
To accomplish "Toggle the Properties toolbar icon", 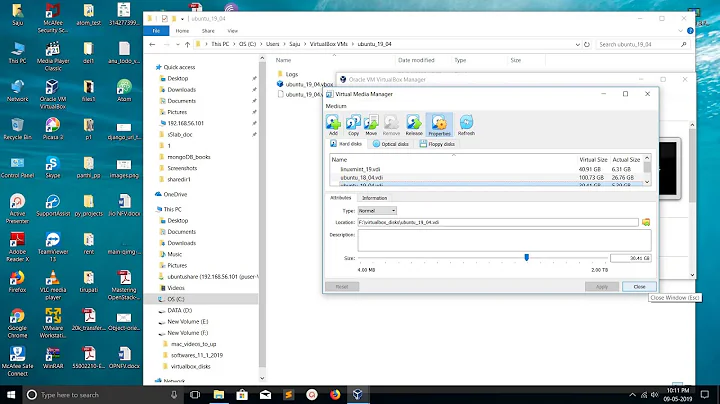I will point(439,125).
